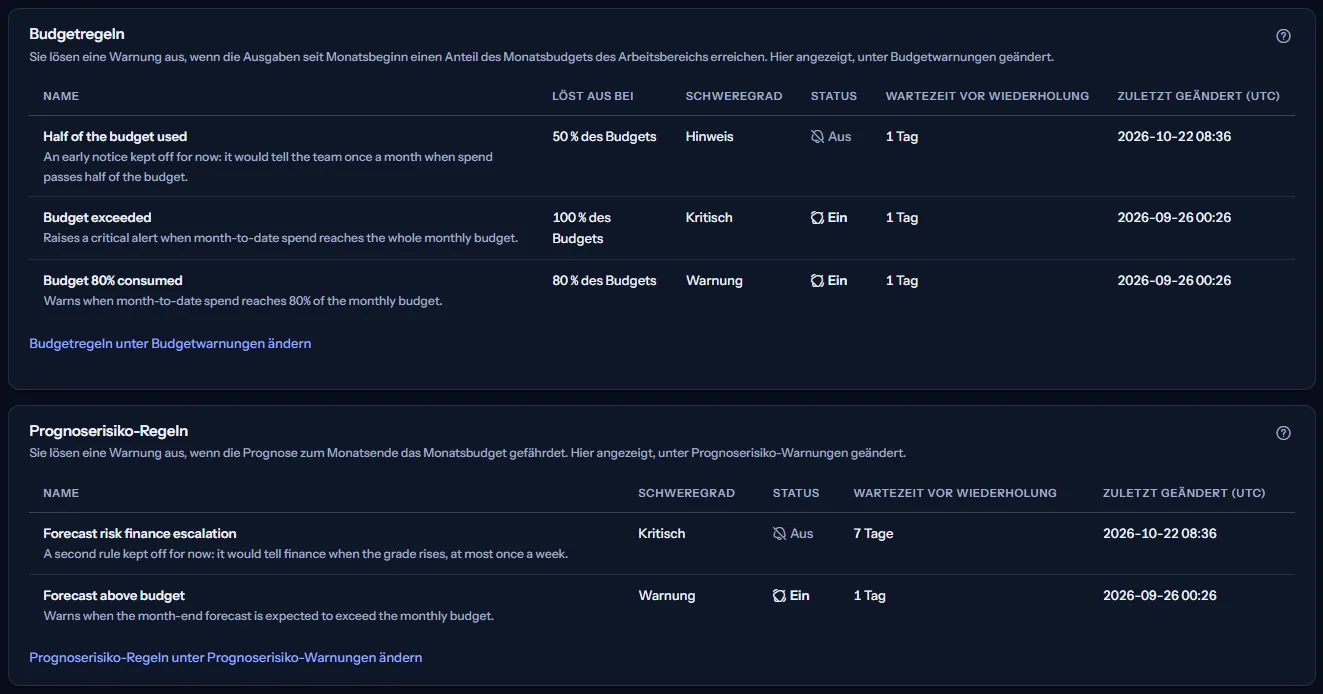This screenshot has height=694, width=1323.
Task: Click active bell icon in Budget 80% consumed row
Action: pyautogui.click(x=817, y=281)
